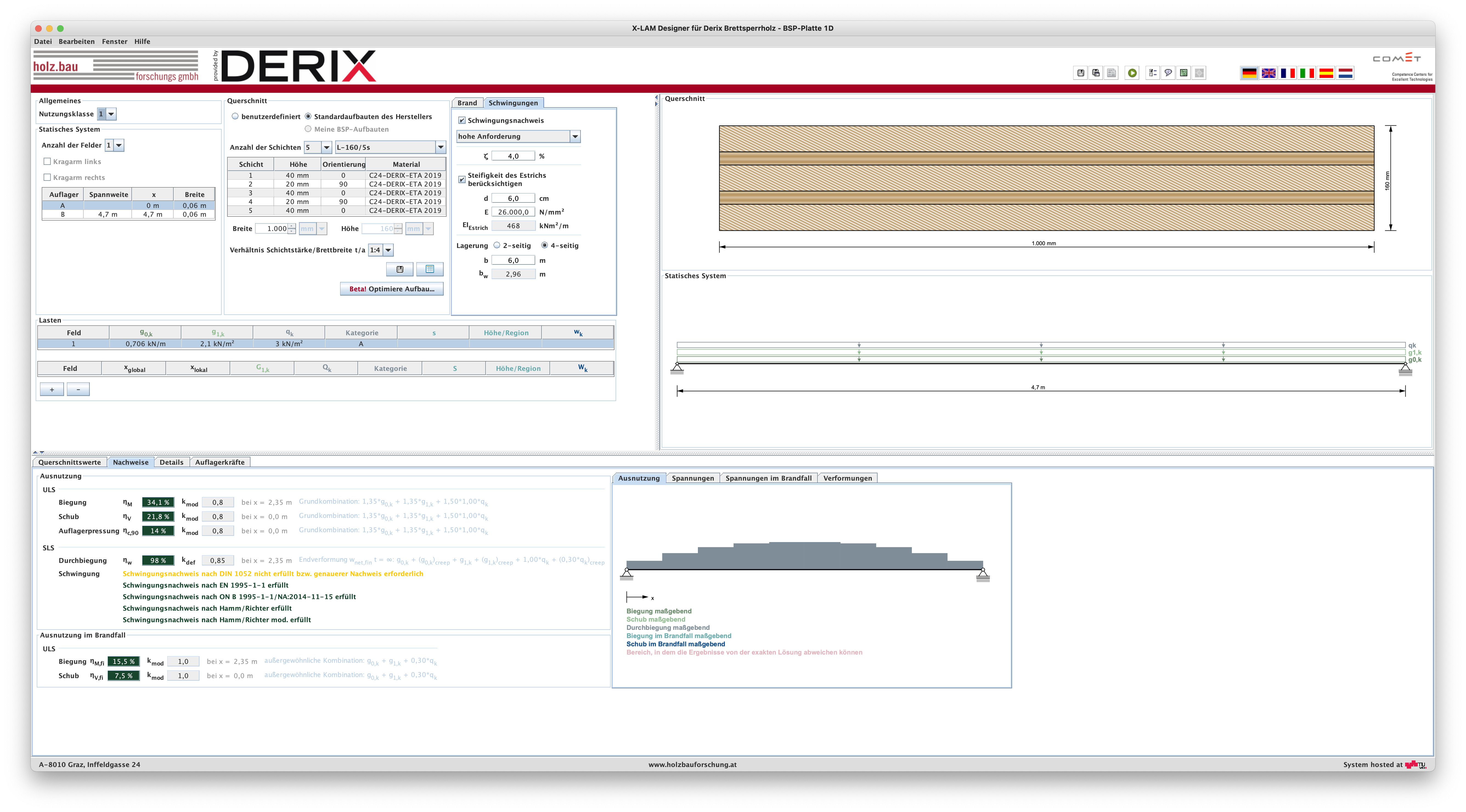Click the save-as double floppy icon
Image resolution: width=1466 pixels, height=812 pixels.
[1095, 73]
